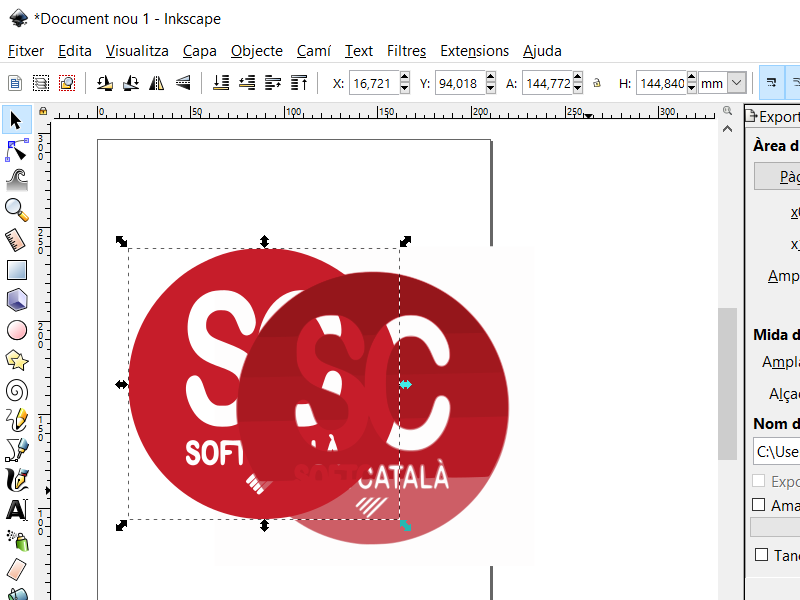Viewport: 800px width, 600px height.
Task: Click the top-left corner scale handle
Action: pyautogui.click(x=121, y=241)
